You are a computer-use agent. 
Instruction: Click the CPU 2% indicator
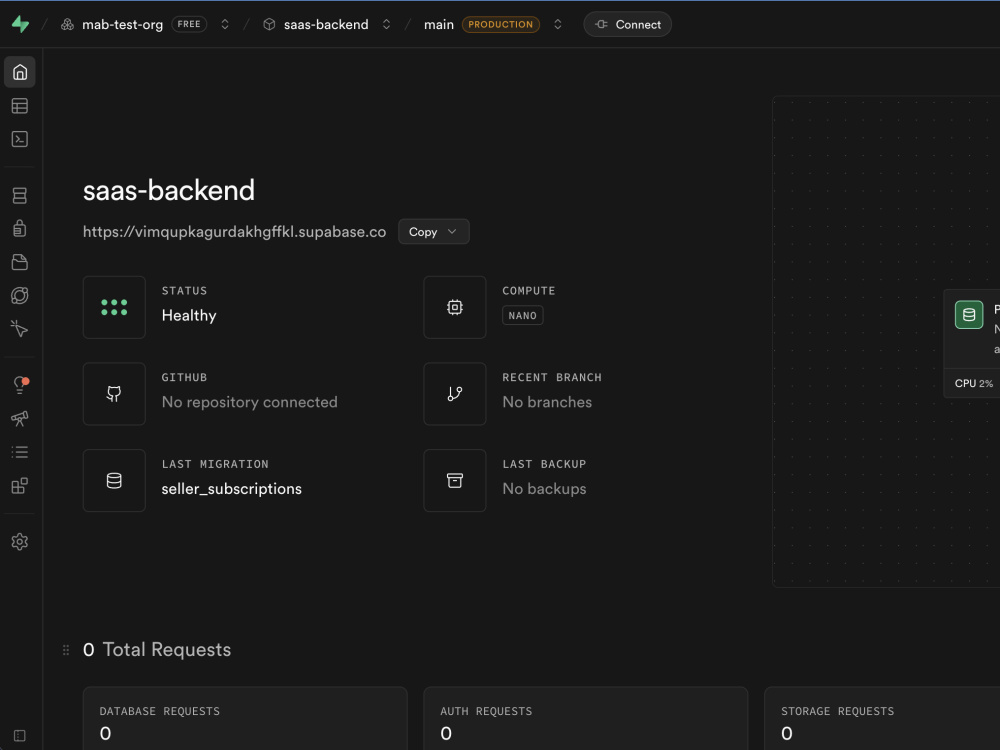pyautogui.click(x=973, y=383)
